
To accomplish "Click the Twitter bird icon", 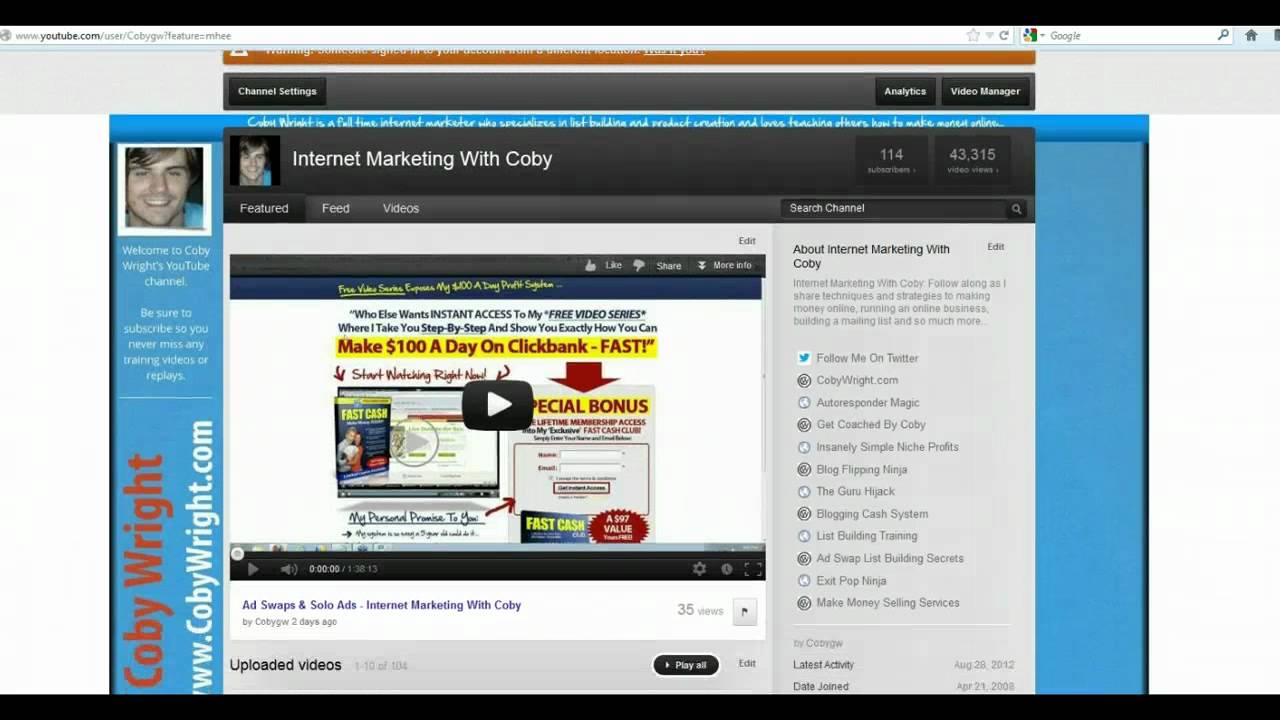I will pyautogui.click(x=804, y=358).
